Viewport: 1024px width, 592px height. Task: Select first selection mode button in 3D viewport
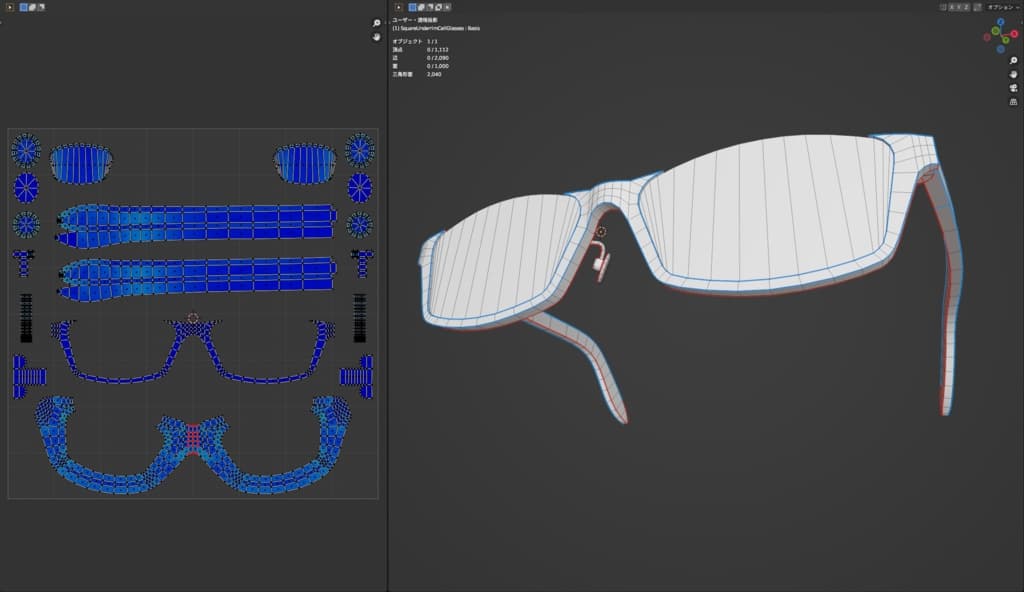point(412,7)
